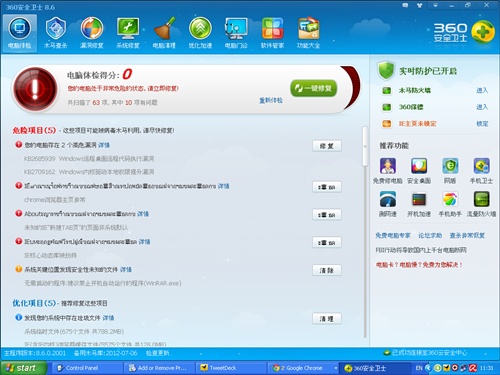Click 锁定 next to IE主页未锁定
The height and width of the screenshot is (375, 500).
pyautogui.click(x=482, y=124)
